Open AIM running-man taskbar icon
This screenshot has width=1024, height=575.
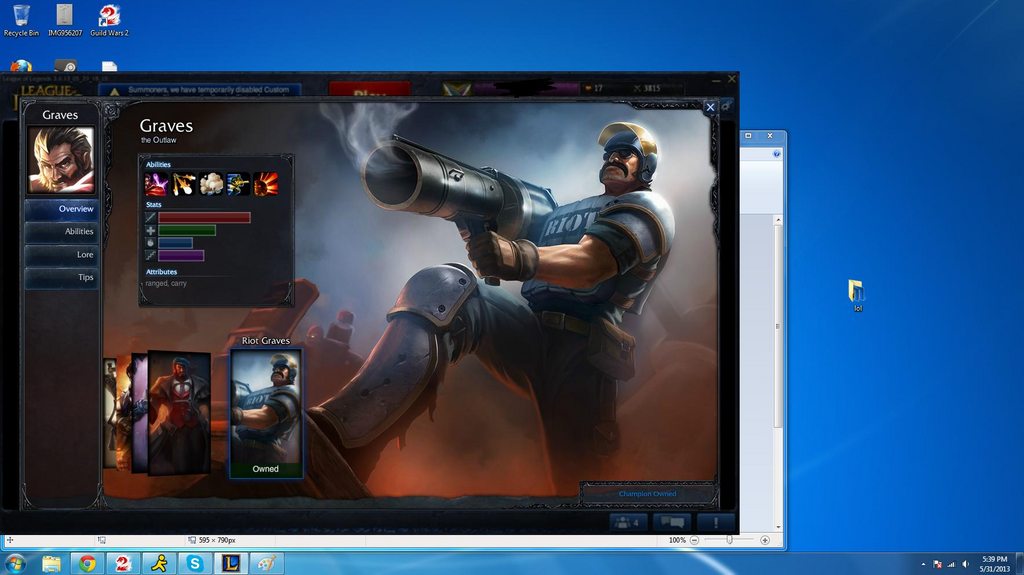(x=159, y=563)
